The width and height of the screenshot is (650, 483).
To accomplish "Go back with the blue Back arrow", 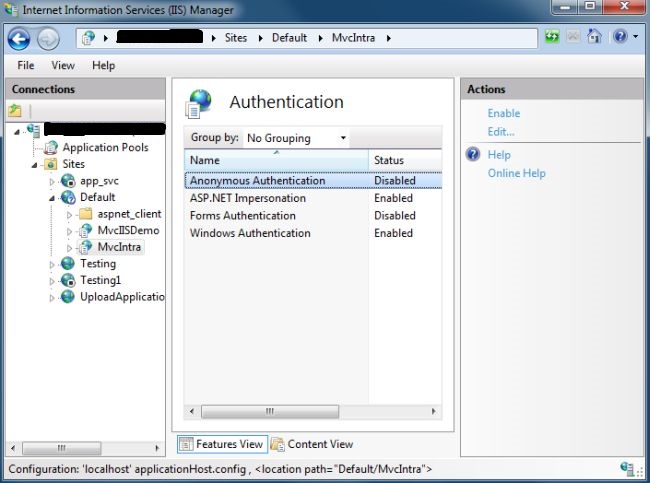I will pos(19,39).
